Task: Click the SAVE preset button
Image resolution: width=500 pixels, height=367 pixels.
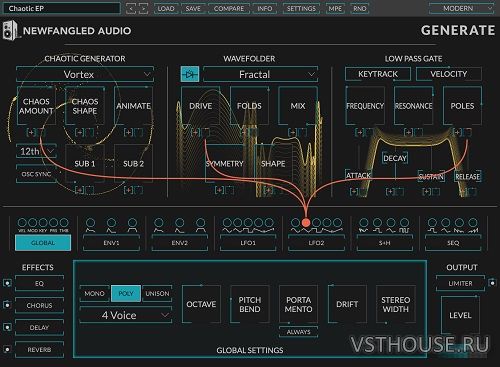Action: pos(193,8)
